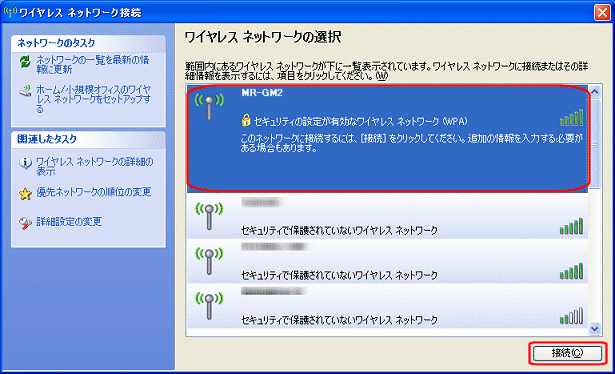The image size is (615, 374).
Task: Click the green refresh network list icon
Action: coord(25,62)
